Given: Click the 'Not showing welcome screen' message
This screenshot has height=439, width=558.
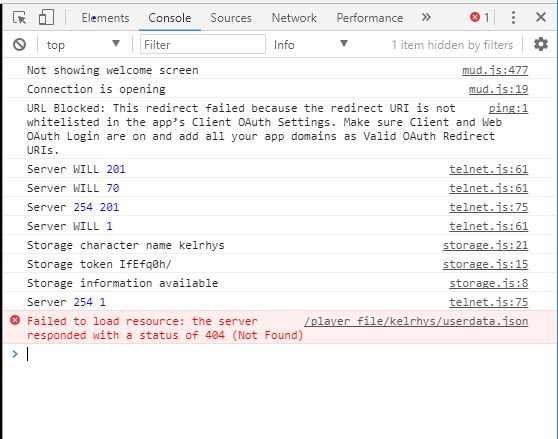Looking at the screenshot, I should click(x=112, y=70).
